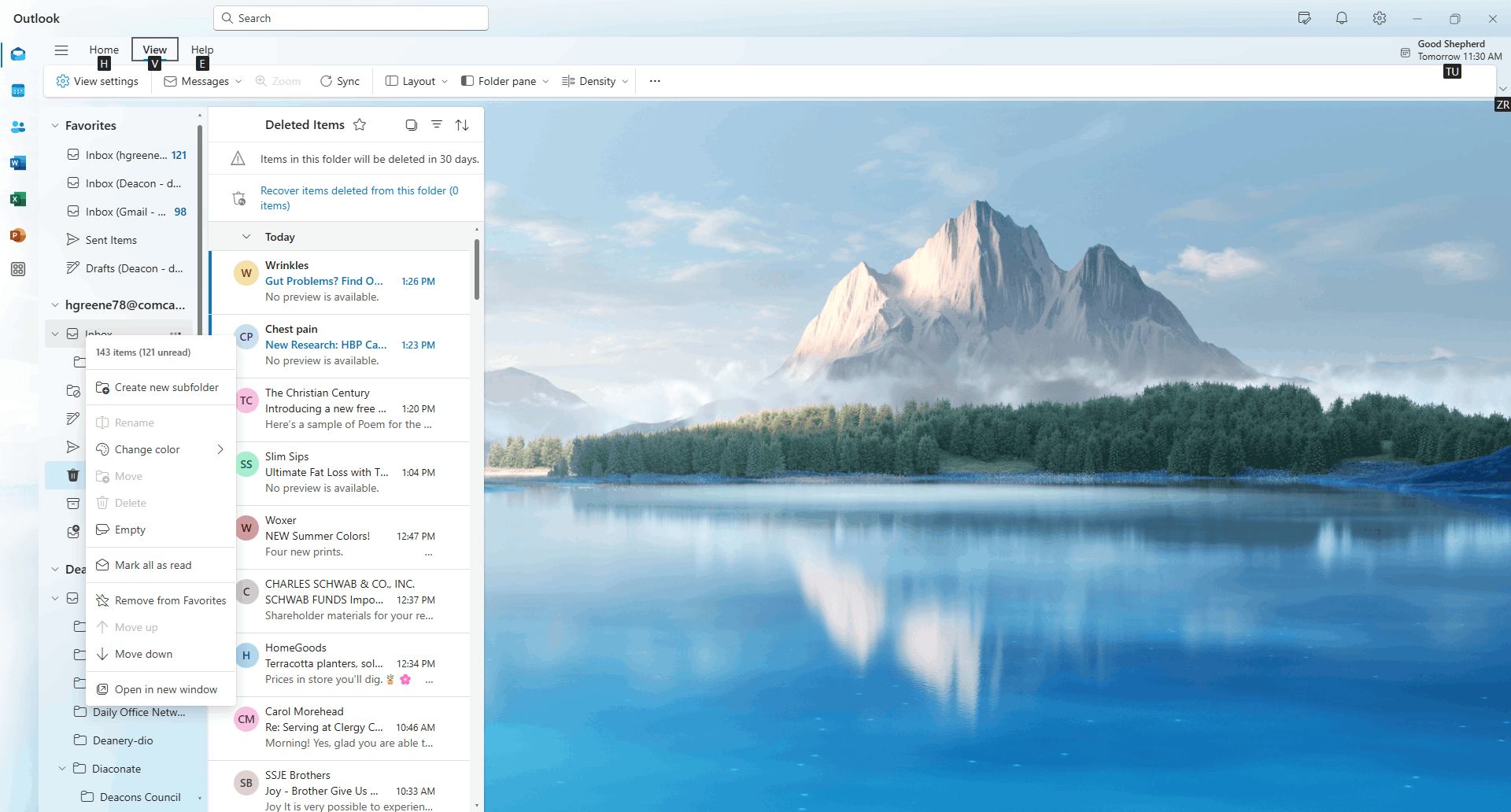Launch Word from the app sidebar
This screenshot has height=812, width=1511.
coord(18,163)
